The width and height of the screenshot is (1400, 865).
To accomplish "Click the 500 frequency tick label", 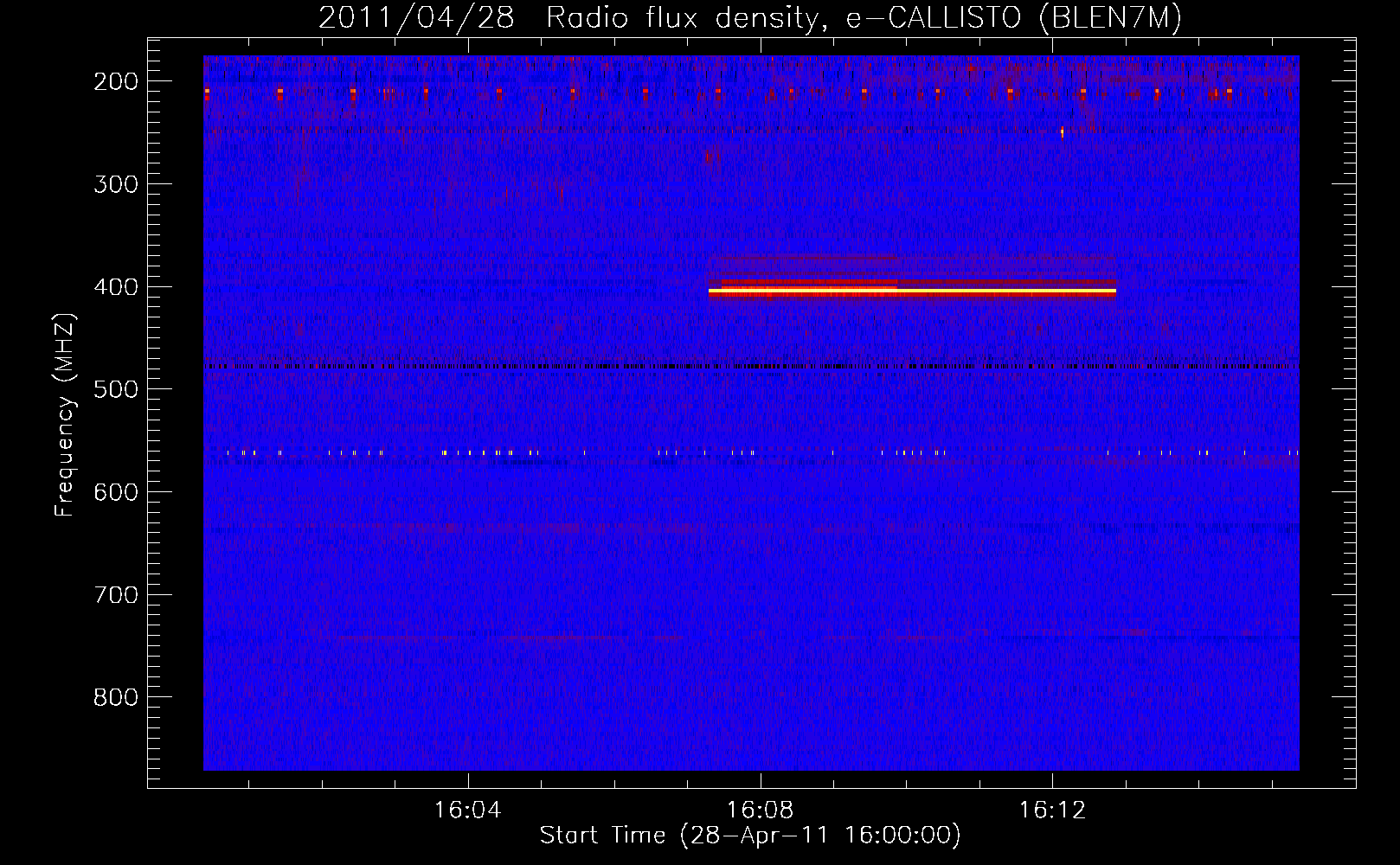I will tap(116, 389).
